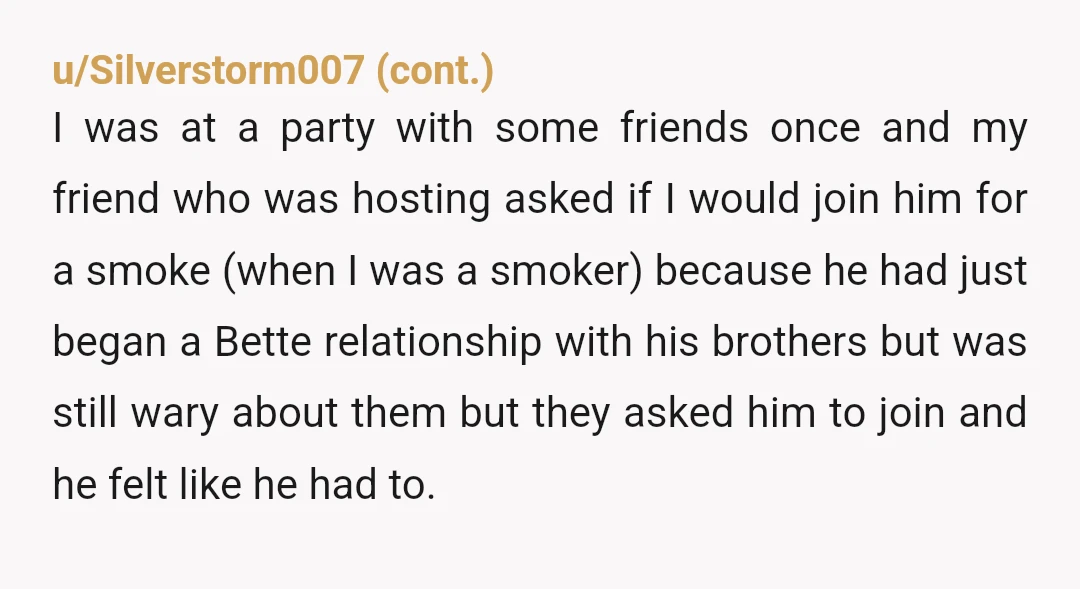1080x589 pixels.
Task: Select the word "friends" in the paragraph
Action: 684,127
